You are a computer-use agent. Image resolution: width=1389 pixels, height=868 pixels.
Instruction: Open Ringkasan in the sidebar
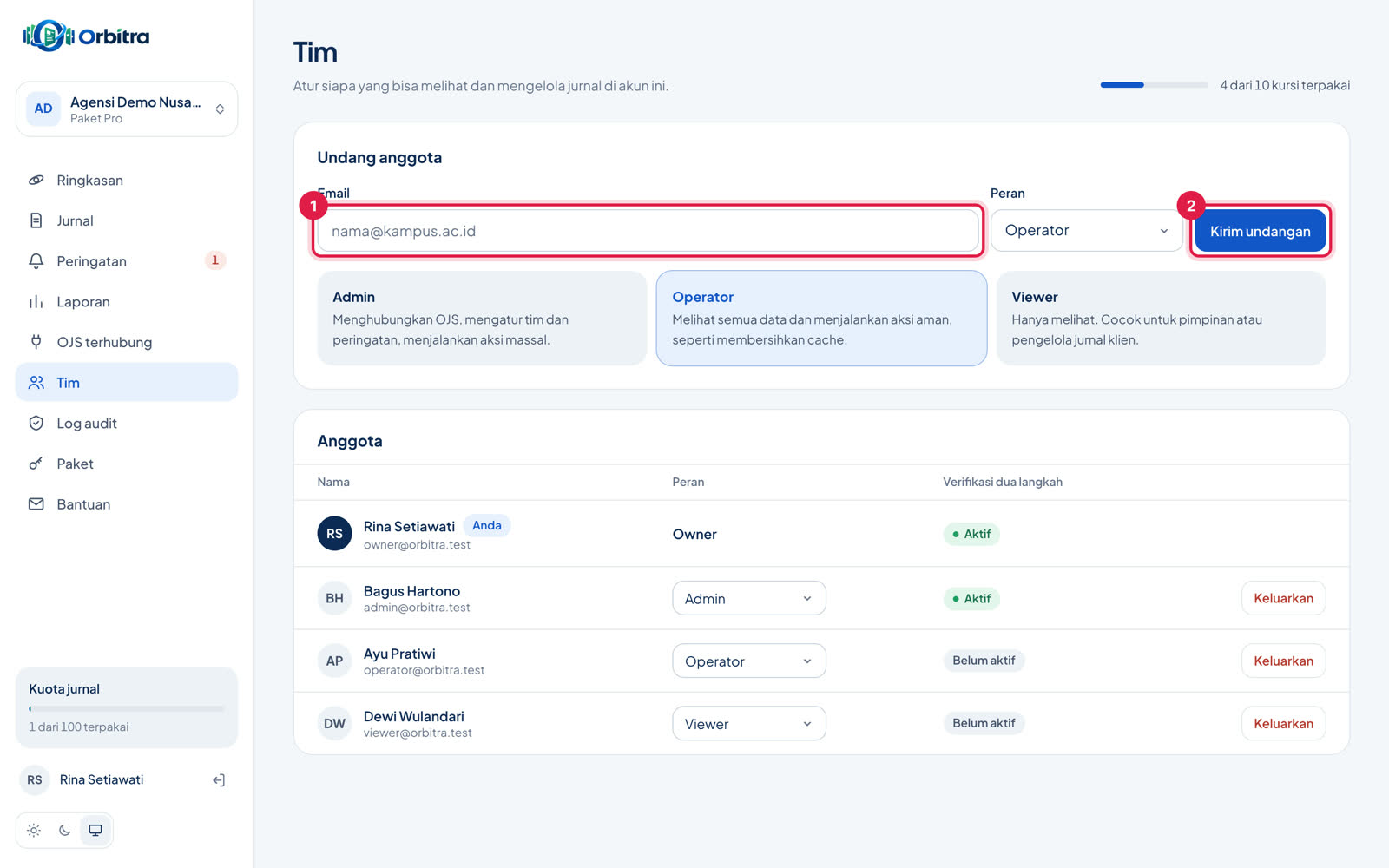click(127, 181)
